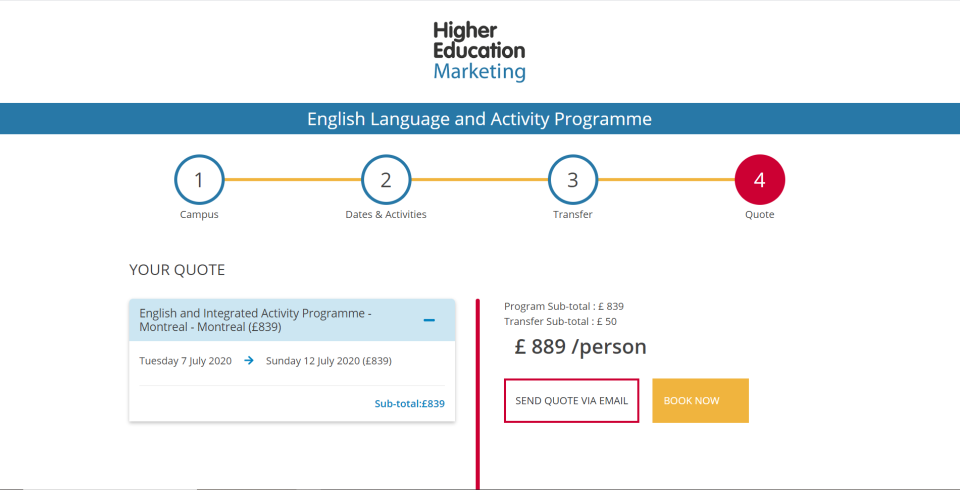This screenshot has width=960, height=490.
Task: Switch to the Transfer step label
Action: (x=573, y=214)
